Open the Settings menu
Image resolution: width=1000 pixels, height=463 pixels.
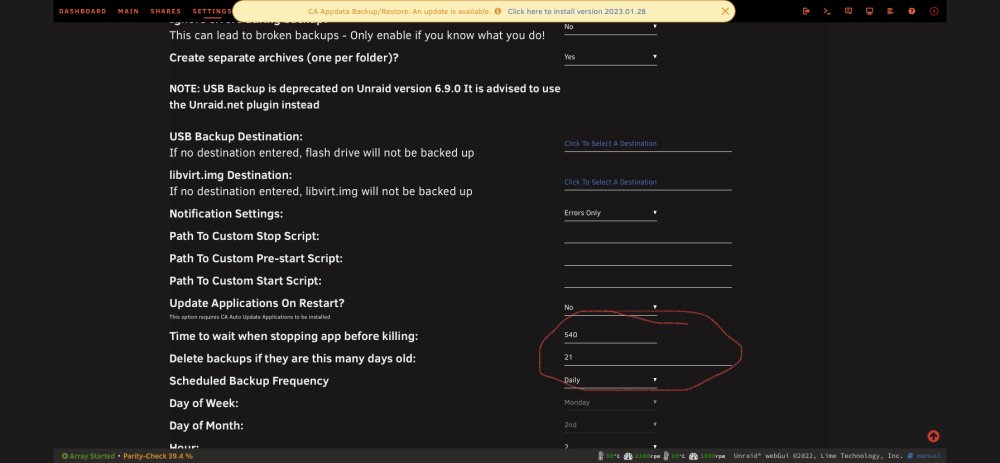tap(212, 11)
